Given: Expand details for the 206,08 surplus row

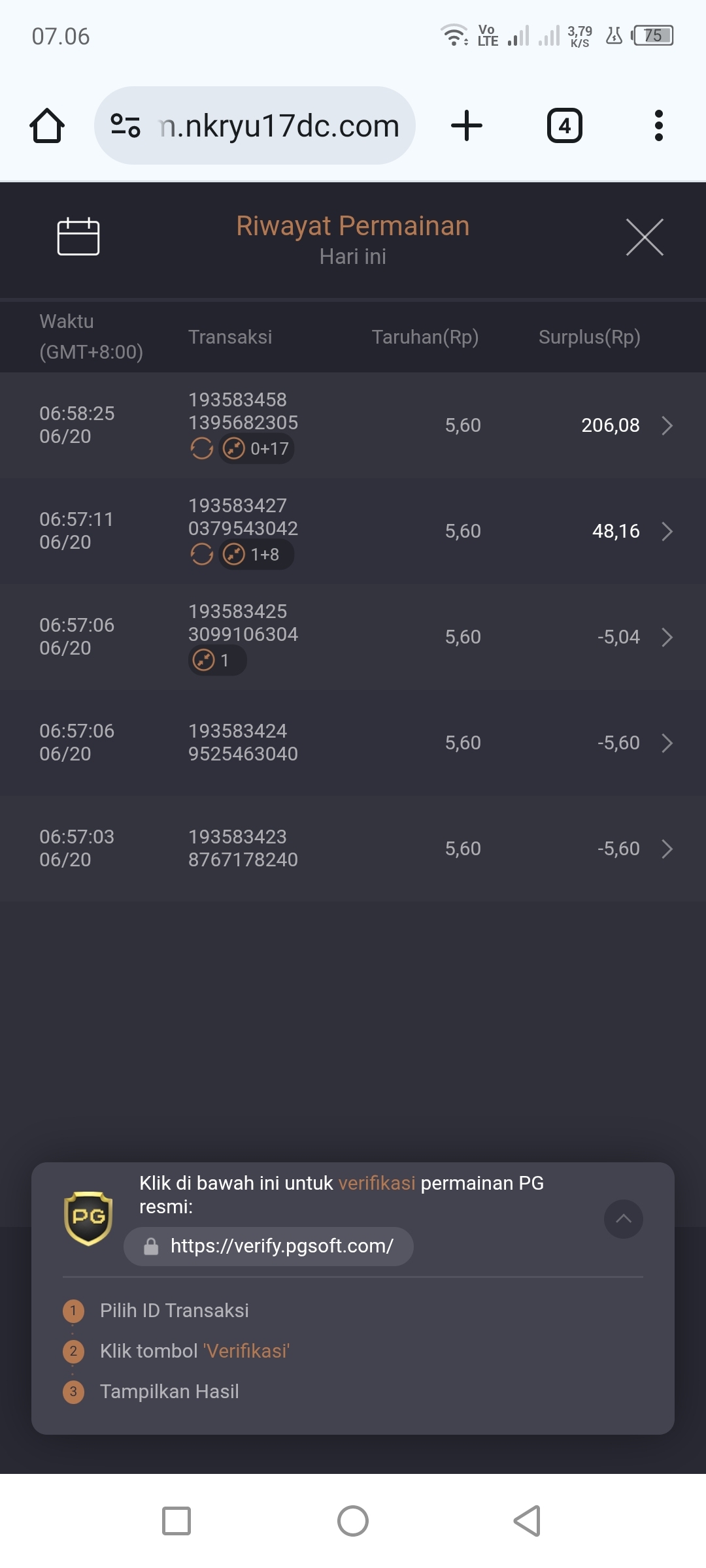Looking at the screenshot, I should [x=667, y=425].
